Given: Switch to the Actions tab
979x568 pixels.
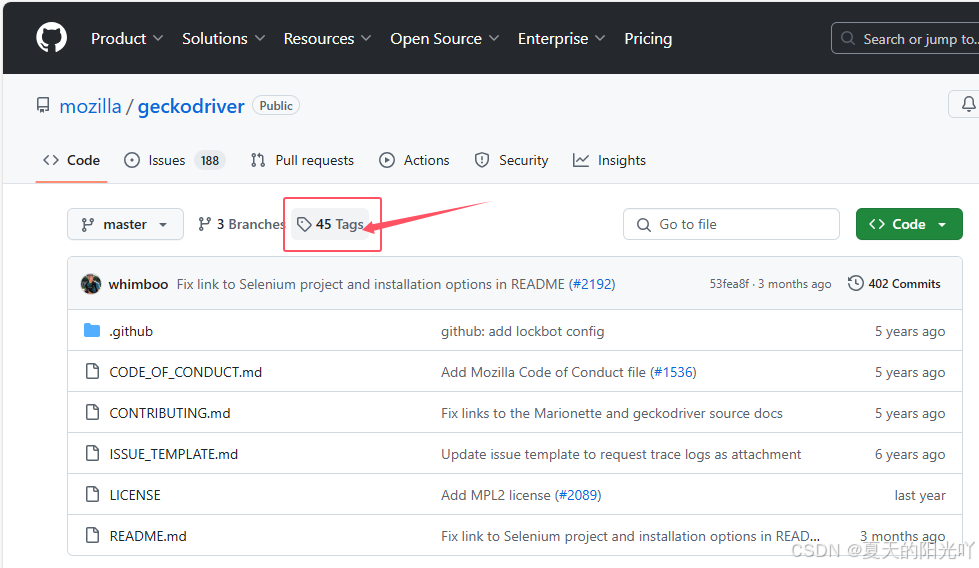Looking at the screenshot, I should tap(414, 160).
